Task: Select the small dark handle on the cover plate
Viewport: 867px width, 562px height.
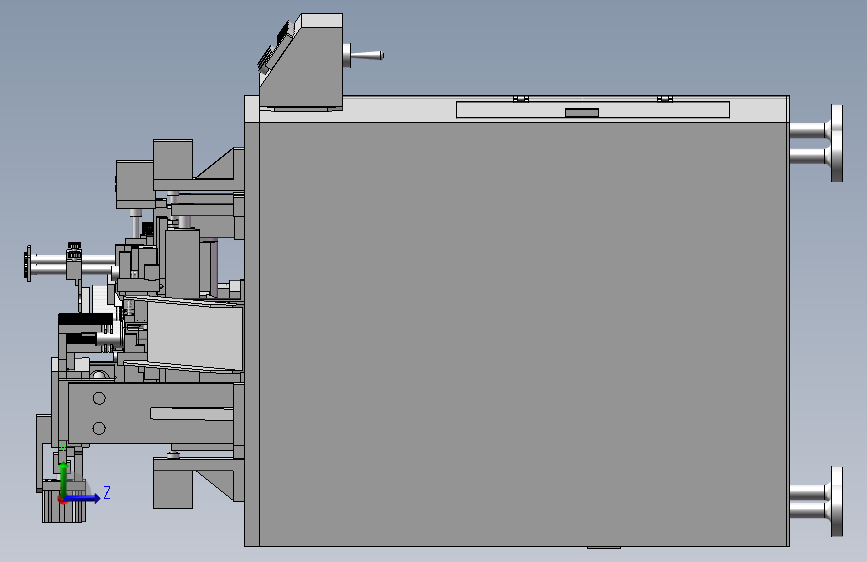Action: pos(582,113)
